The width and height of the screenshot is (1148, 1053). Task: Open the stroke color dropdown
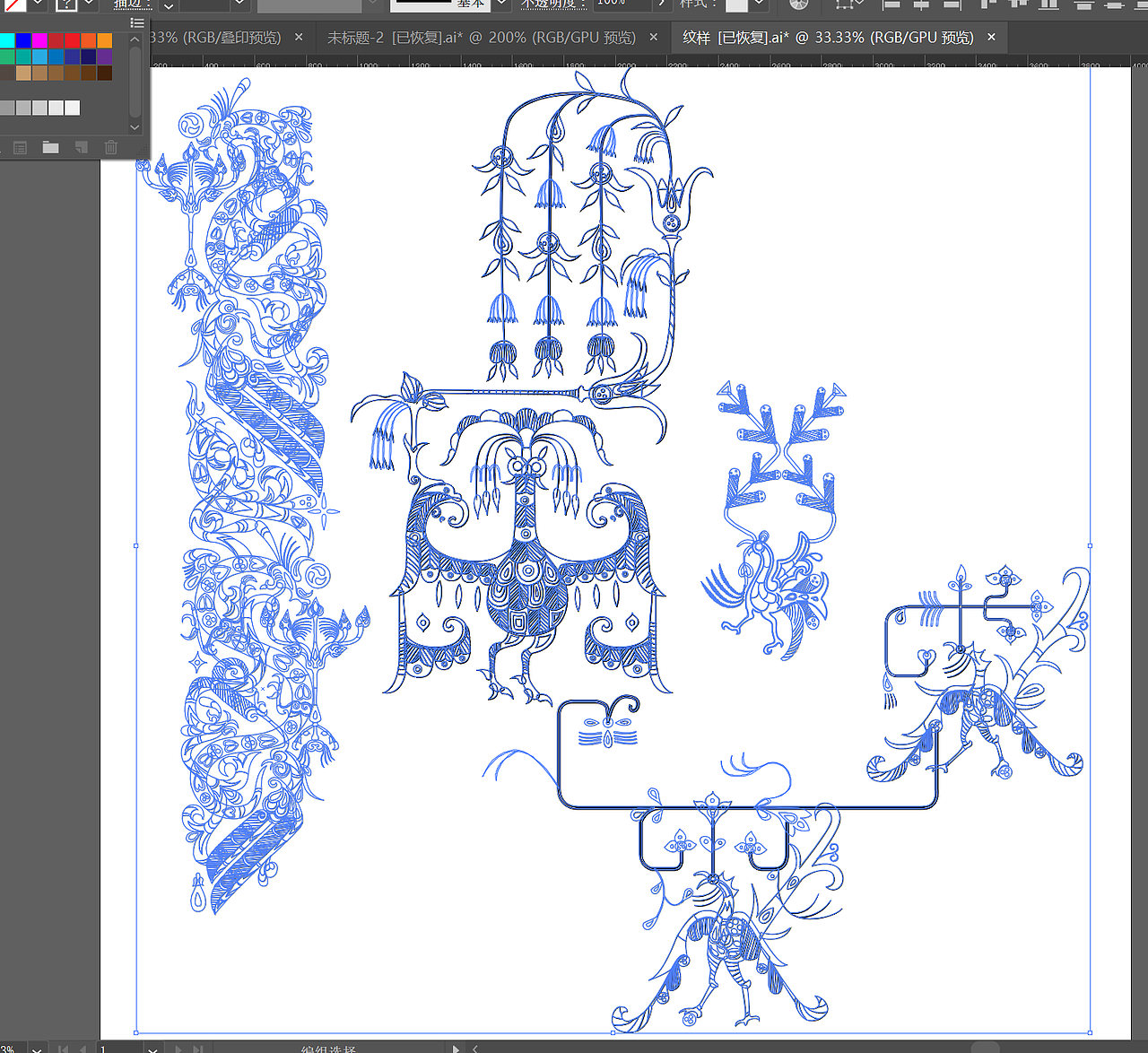(89, 4)
